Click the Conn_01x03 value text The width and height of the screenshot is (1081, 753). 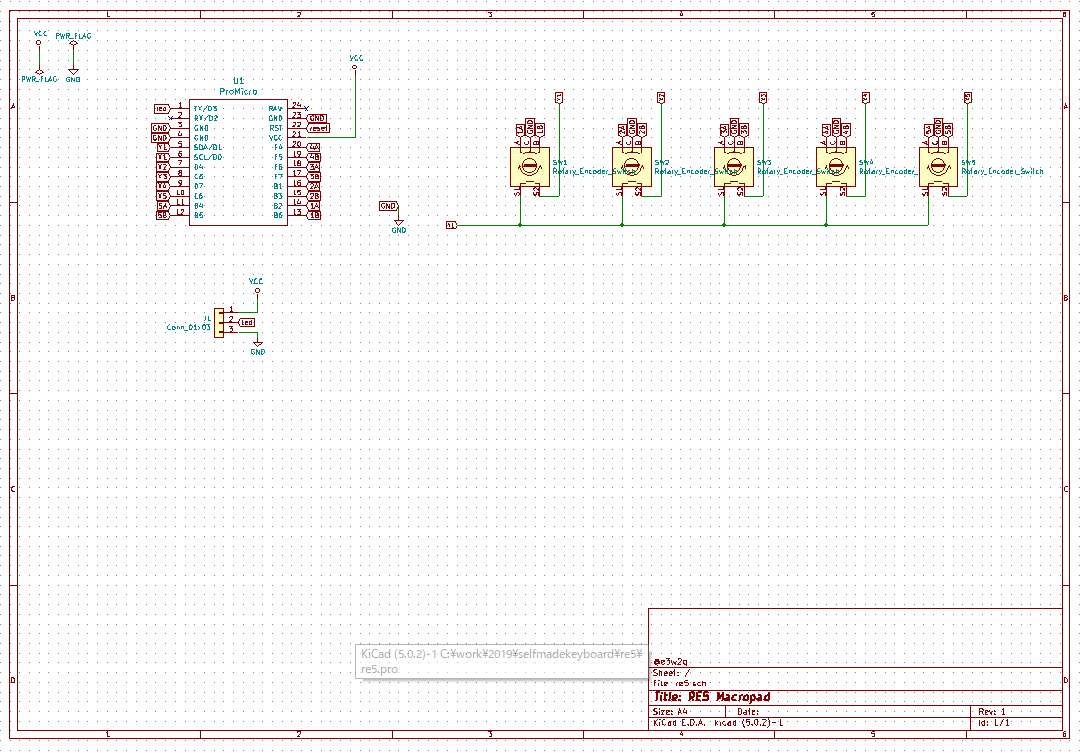pyautogui.click(x=188, y=327)
